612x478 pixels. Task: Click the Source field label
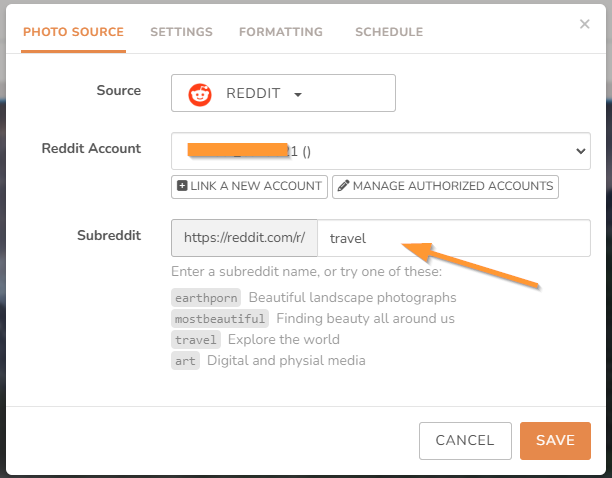pos(119,91)
